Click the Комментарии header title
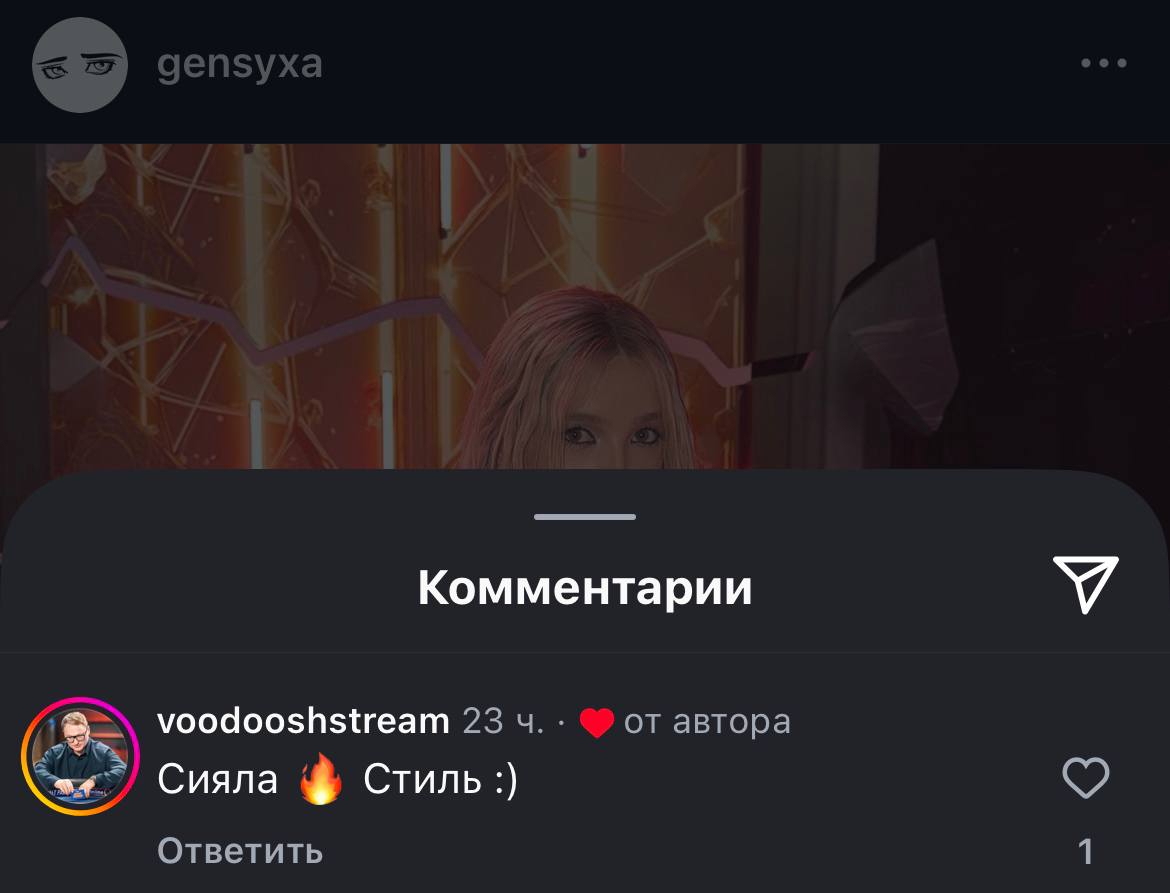This screenshot has height=893, width=1170. [x=585, y=588]
